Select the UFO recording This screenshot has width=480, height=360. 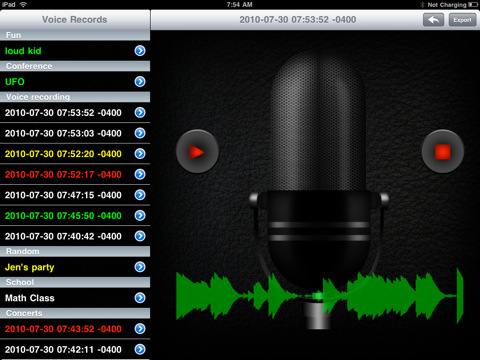click(x=75, y=81)
